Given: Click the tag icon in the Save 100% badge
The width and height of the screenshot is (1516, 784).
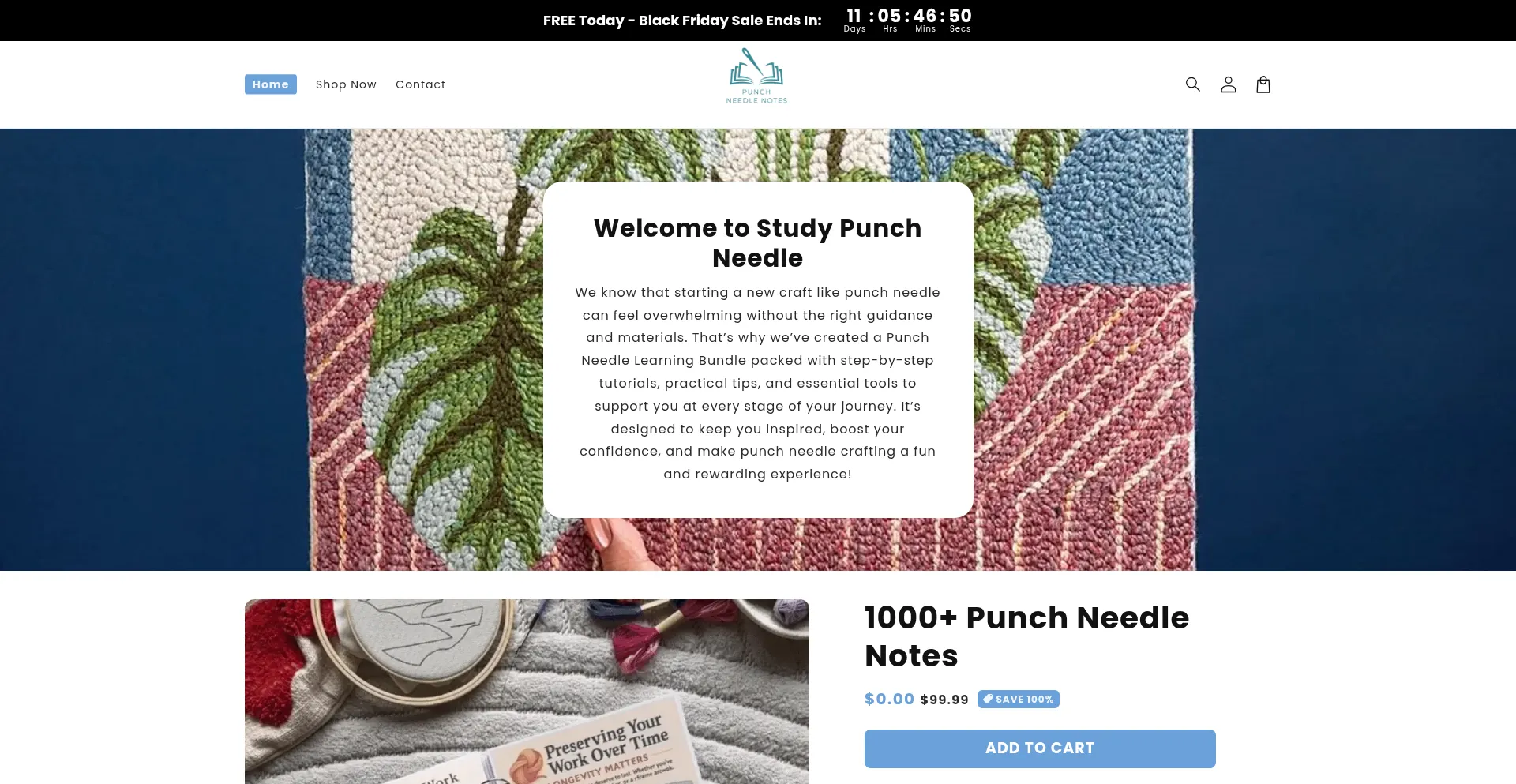Looking at the screenshot, I should pos(987,699).
